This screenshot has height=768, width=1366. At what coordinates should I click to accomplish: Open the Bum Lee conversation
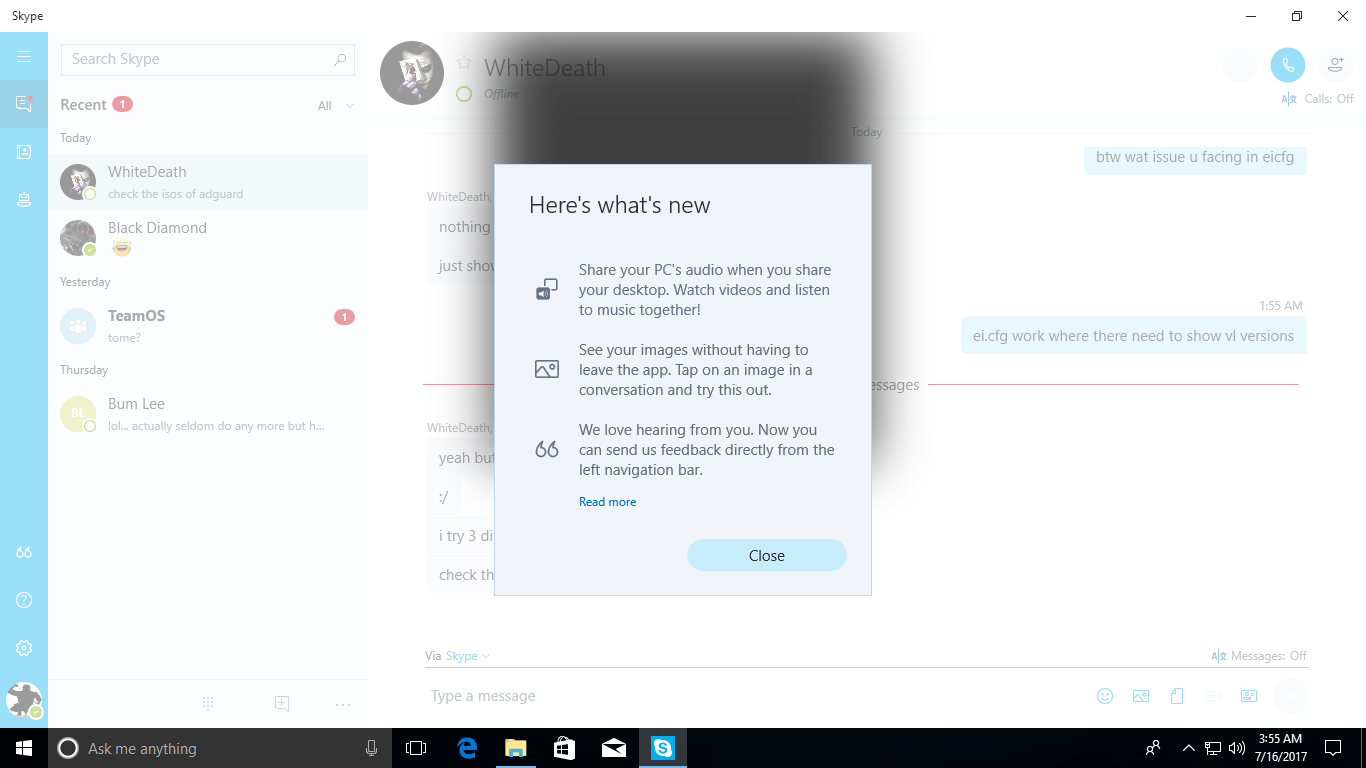[208, 414]
